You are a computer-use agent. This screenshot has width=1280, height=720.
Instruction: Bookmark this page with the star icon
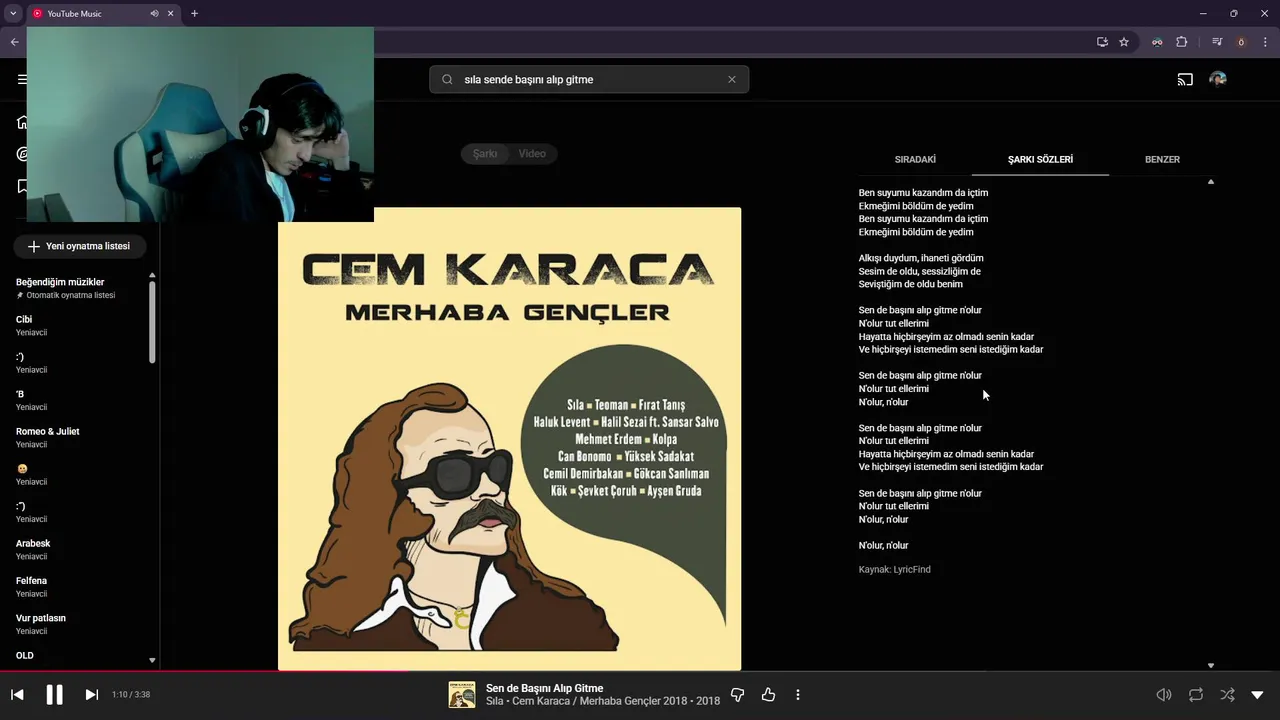pyautogui.click(x=1124, y=42)
